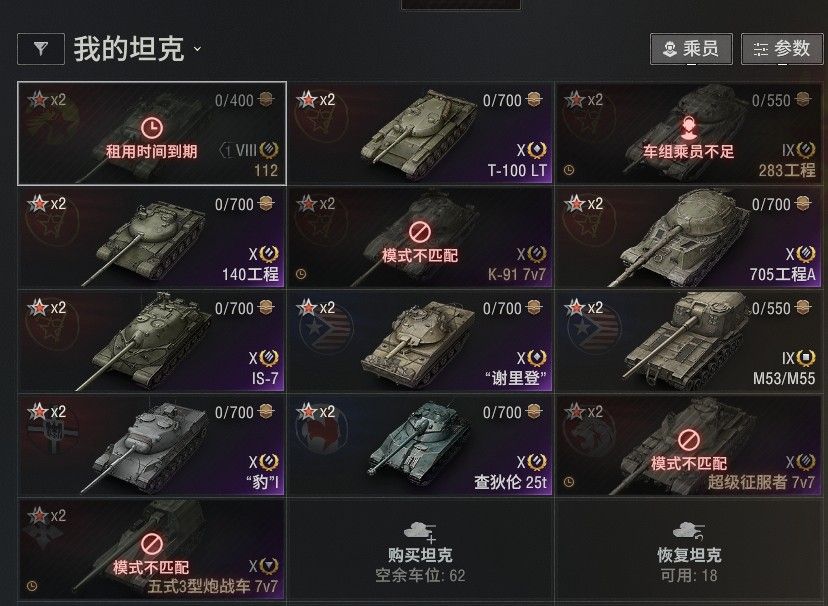Select the 140工程 tank card

[152, 237]
